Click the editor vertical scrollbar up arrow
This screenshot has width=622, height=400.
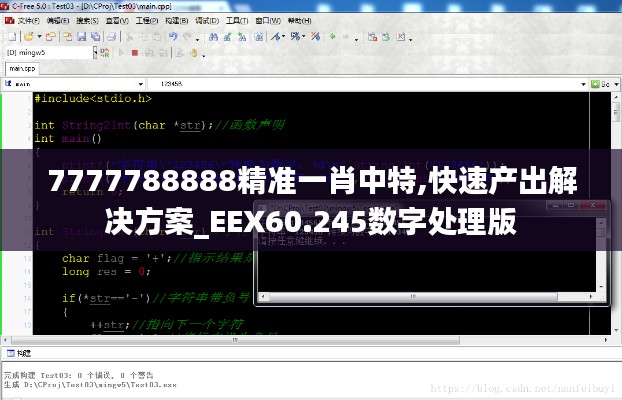coord(616,97)
